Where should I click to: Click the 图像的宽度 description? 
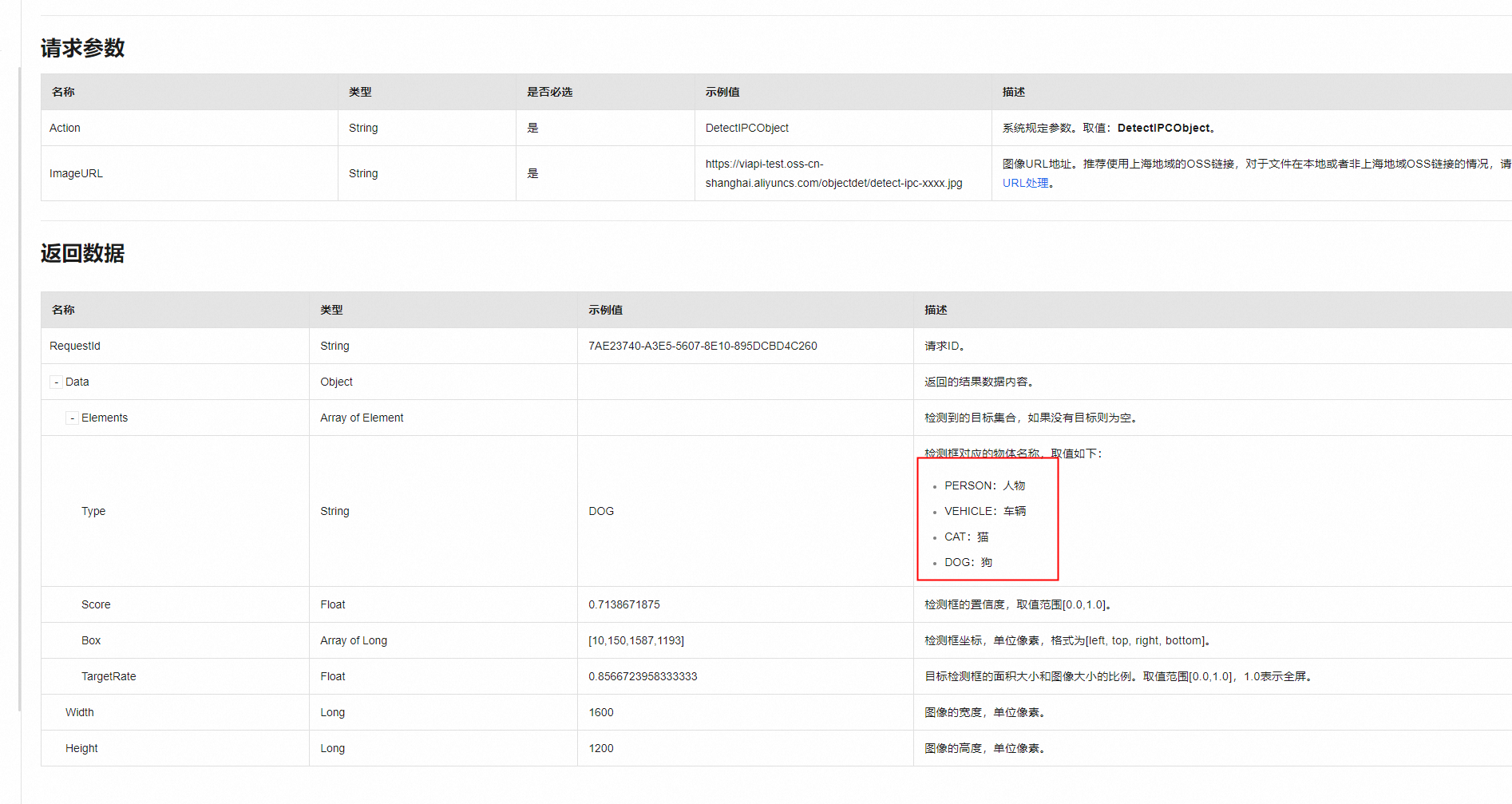pos(987,712)
